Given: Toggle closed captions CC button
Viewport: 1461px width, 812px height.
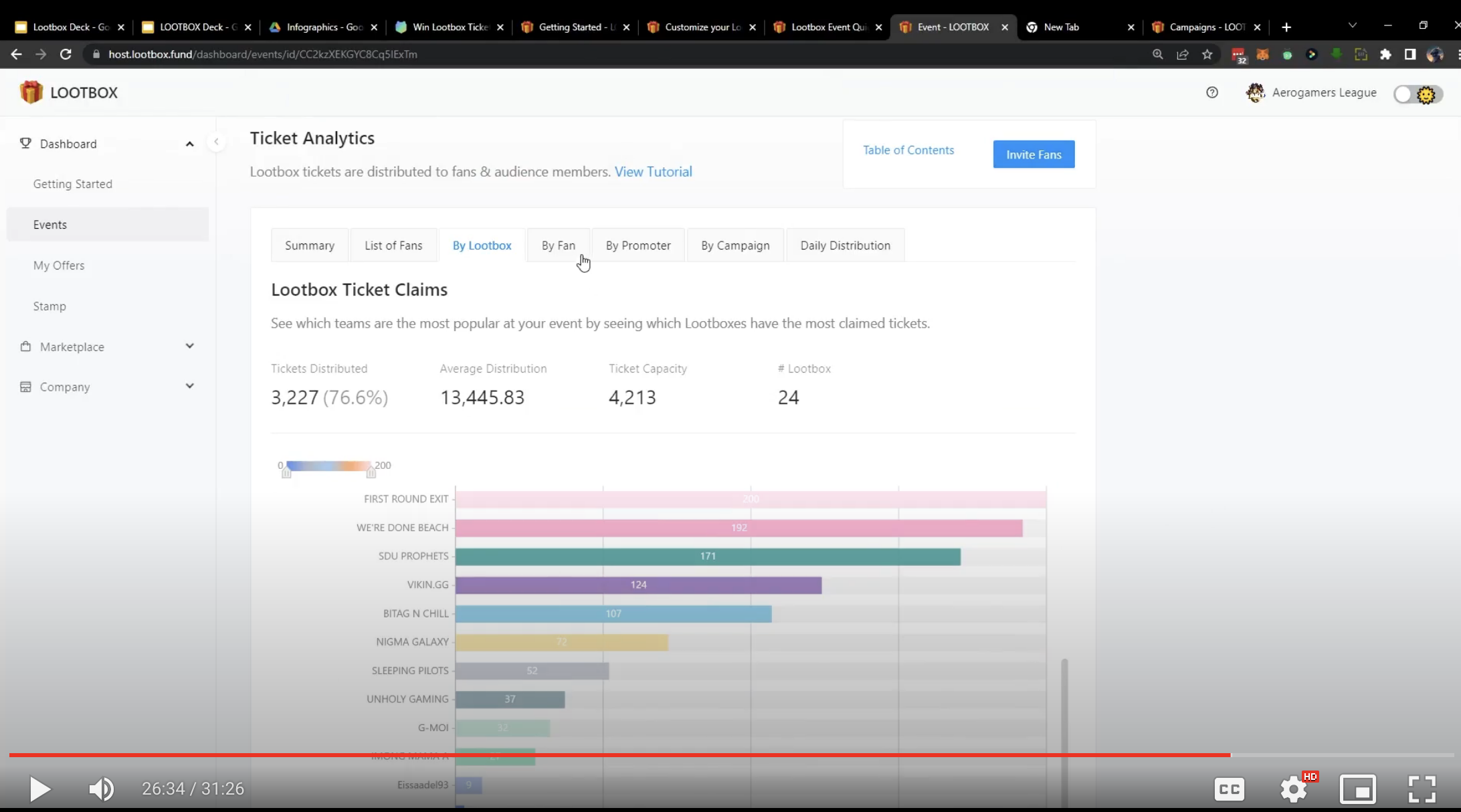Looking at the screenshot, I should tap(1229, 789).
